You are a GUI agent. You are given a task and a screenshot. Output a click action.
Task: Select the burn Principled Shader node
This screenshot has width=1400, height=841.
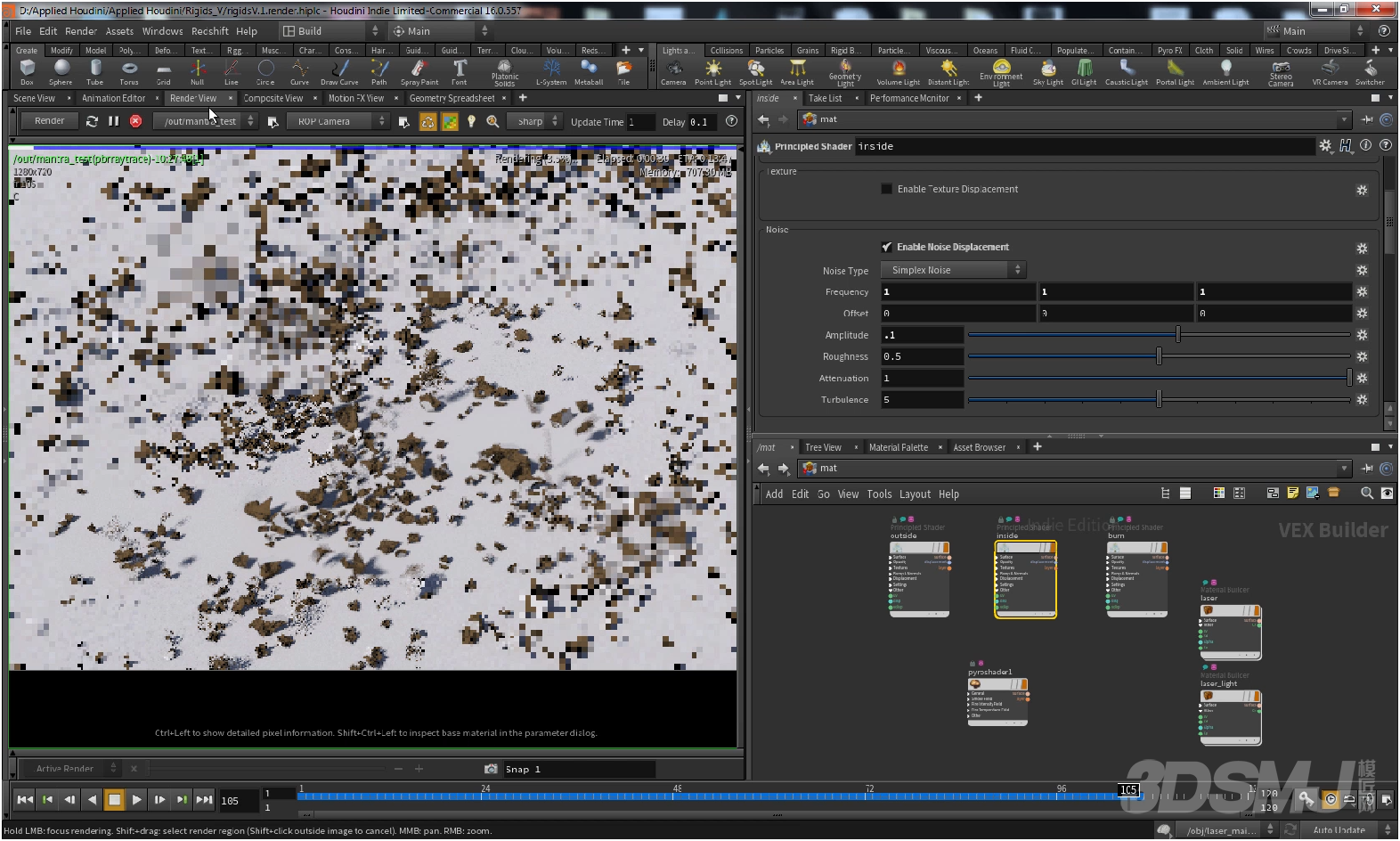coord(1136,577)
